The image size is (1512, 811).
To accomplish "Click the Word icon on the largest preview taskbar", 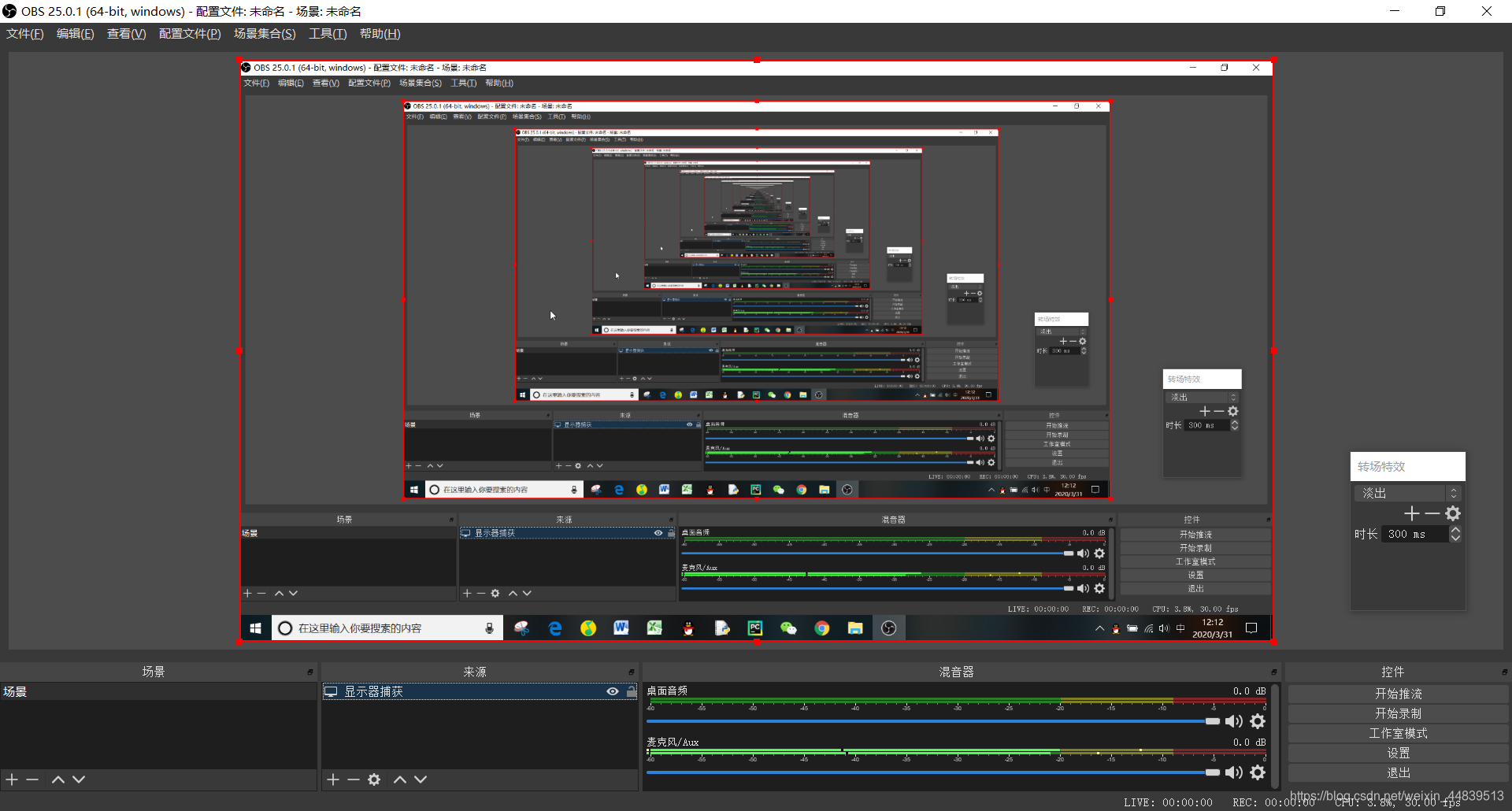I will coord(621,628).
